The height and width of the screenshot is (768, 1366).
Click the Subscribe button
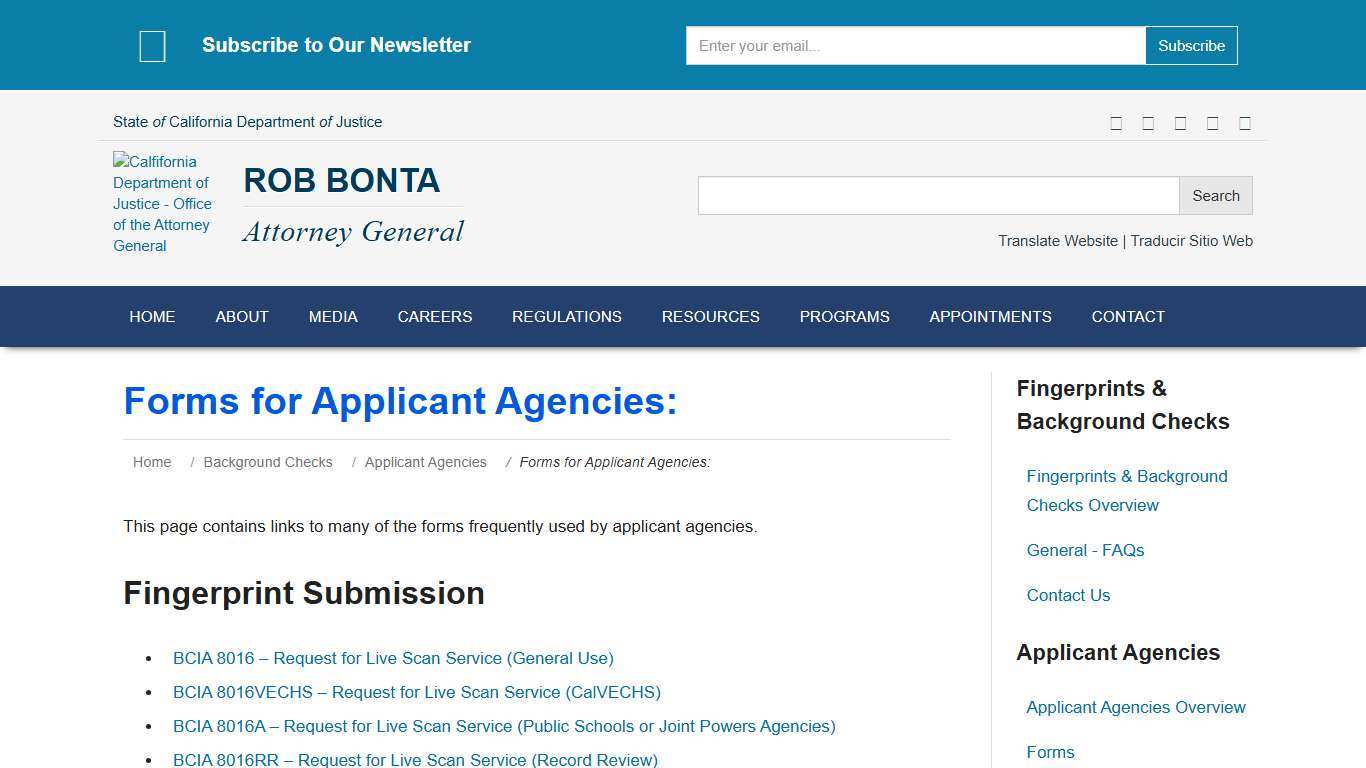[x=1191, y=45]
